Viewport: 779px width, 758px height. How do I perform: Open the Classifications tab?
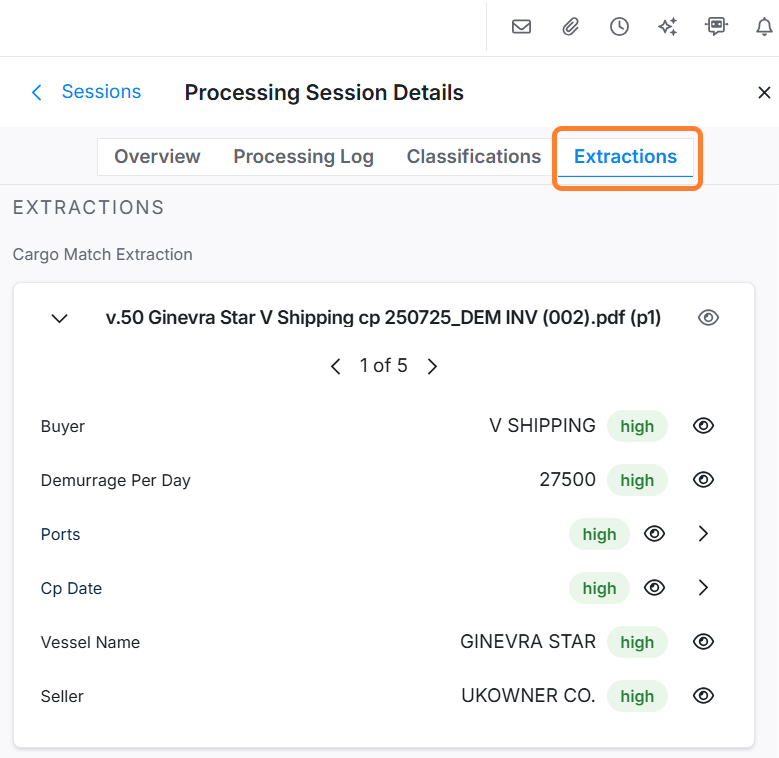(x=473, y=157)
